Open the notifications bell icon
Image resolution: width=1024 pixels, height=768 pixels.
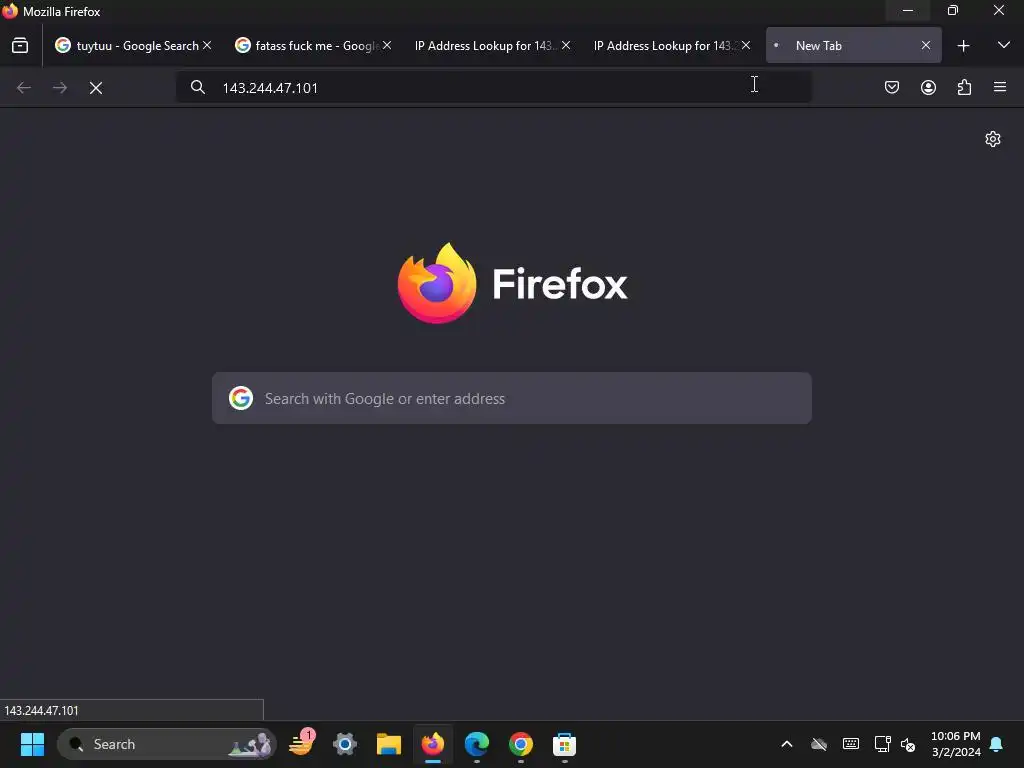coord(997,744)
